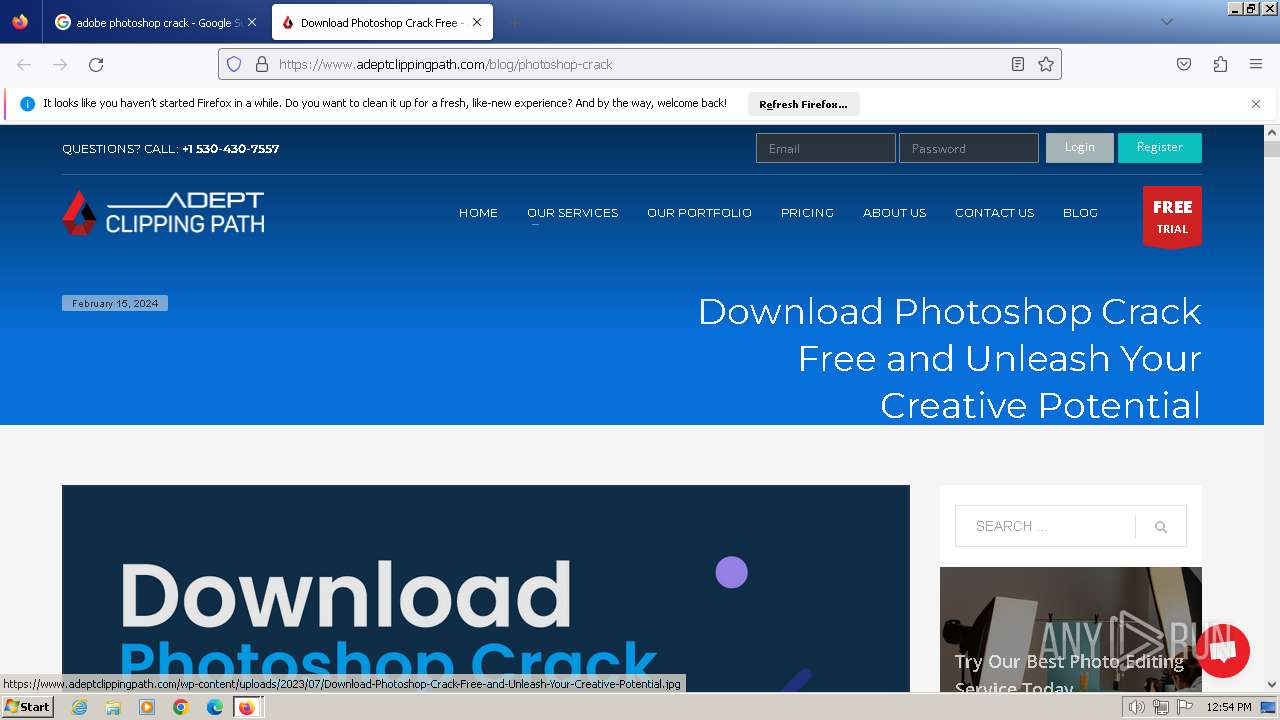The height and width of the screenshot is (720, 1280).
Task: Toggle reader view icon
Action: (x=1018, y=64)
